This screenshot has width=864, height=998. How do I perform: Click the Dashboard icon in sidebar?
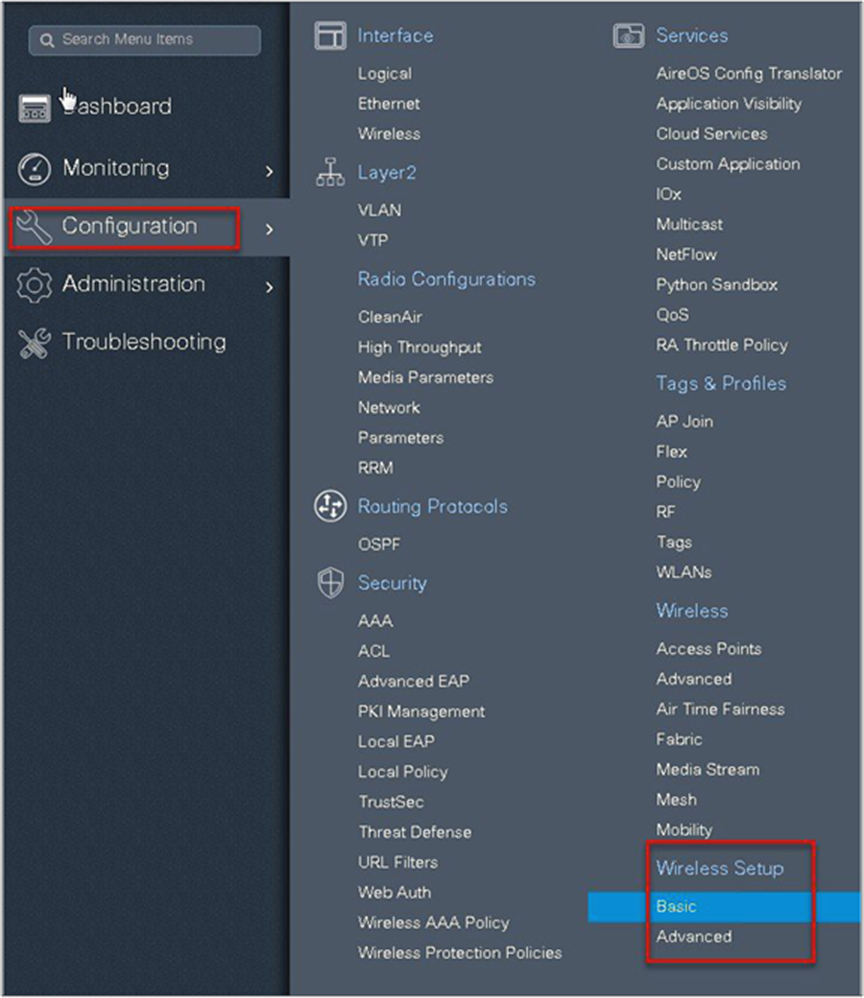[x=34, y=109]
